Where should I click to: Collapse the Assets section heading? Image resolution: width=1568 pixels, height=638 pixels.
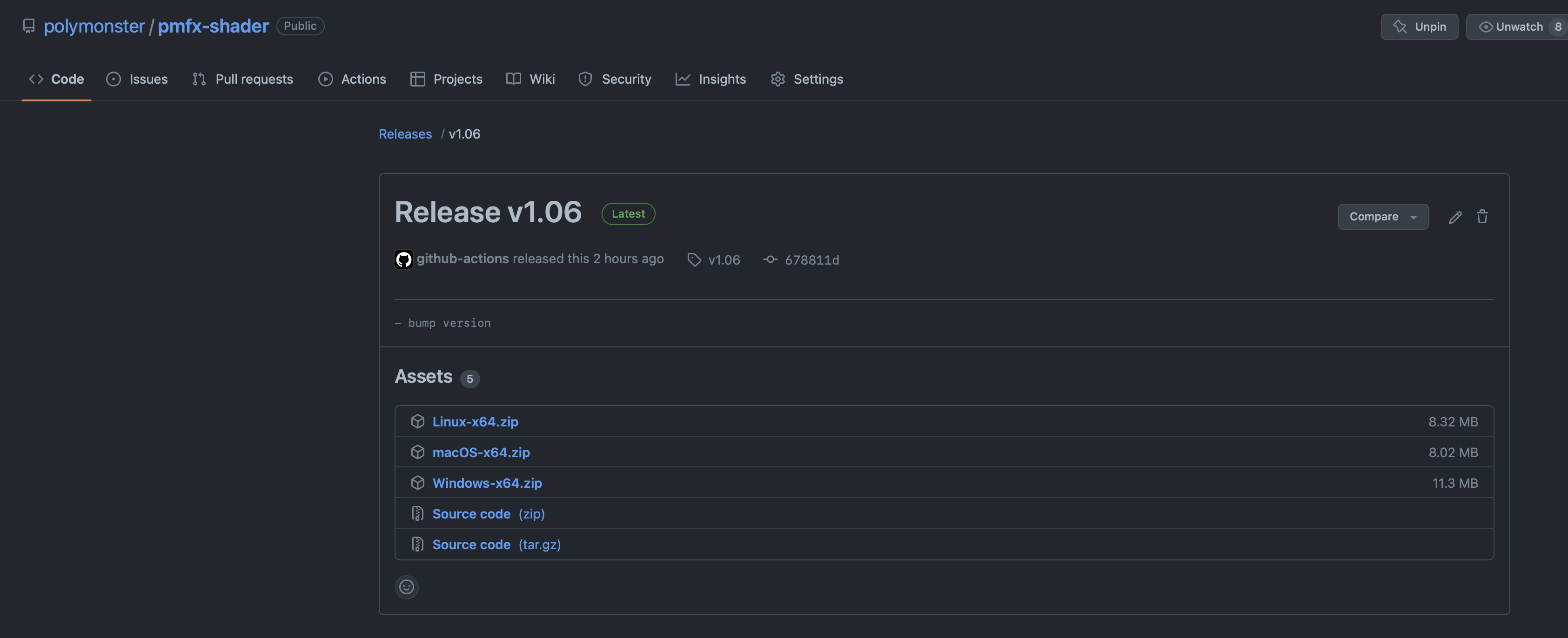(x=424, y=377)
